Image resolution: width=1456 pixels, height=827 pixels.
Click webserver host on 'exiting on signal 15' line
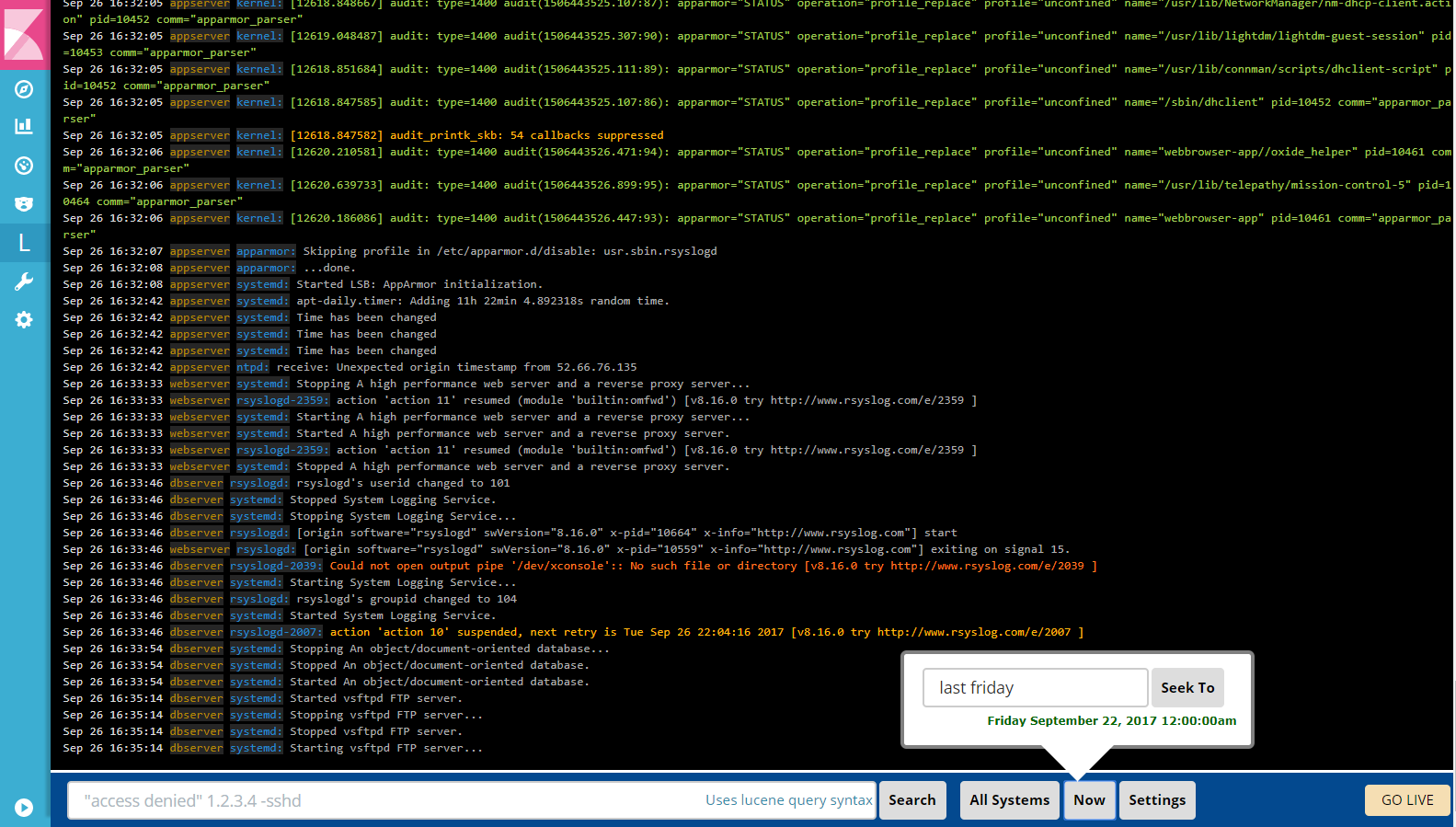200,549
